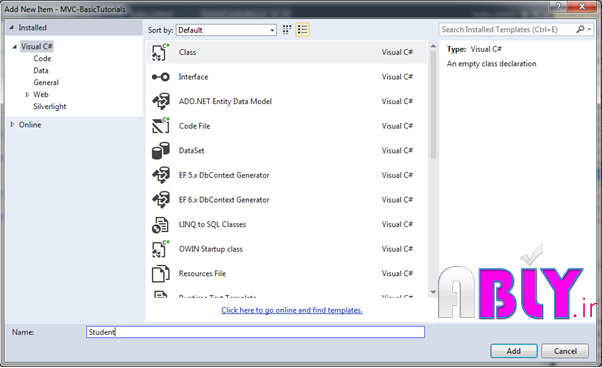Viewport: 602px width, 368px height.
Task: Collapse the Installed section
Action: point(12,28)
